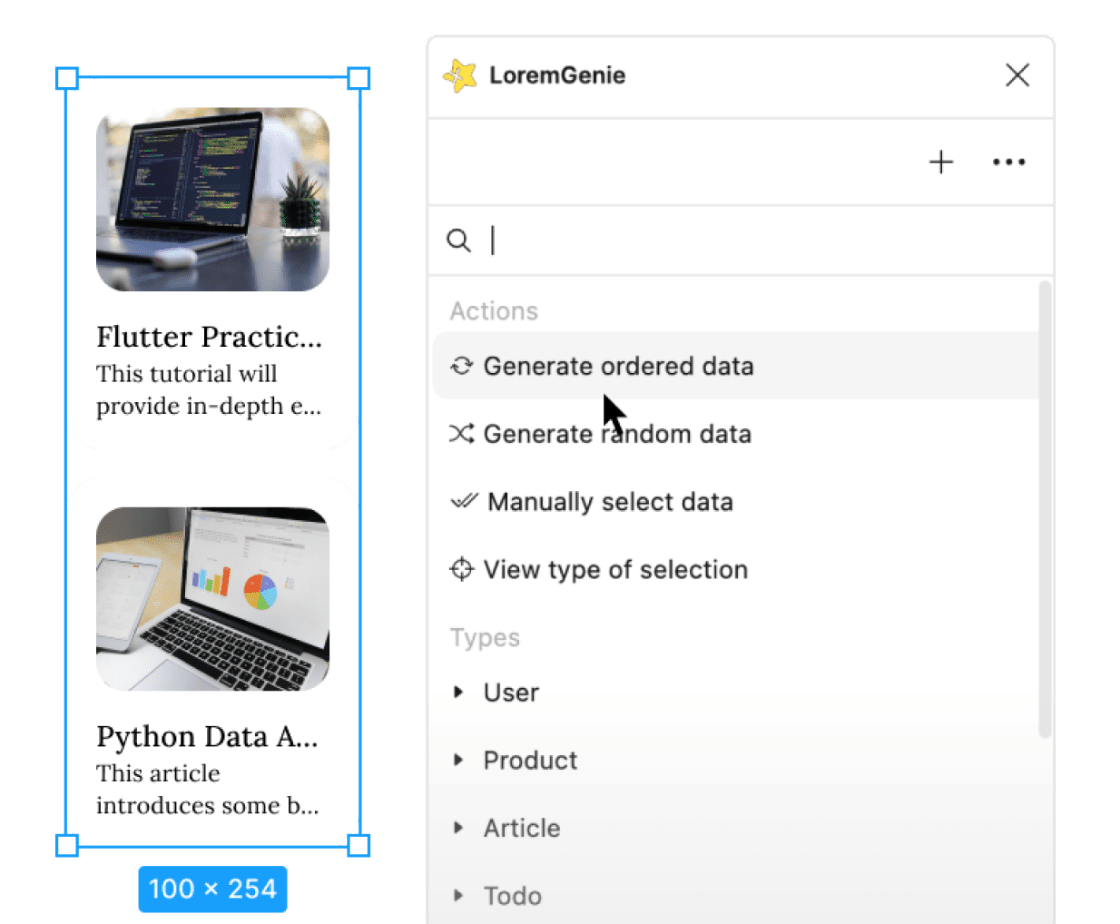Click the plugin list vertical scrollbar
This screenshot has width=1120, height=924.
(x=1045, y=510)
